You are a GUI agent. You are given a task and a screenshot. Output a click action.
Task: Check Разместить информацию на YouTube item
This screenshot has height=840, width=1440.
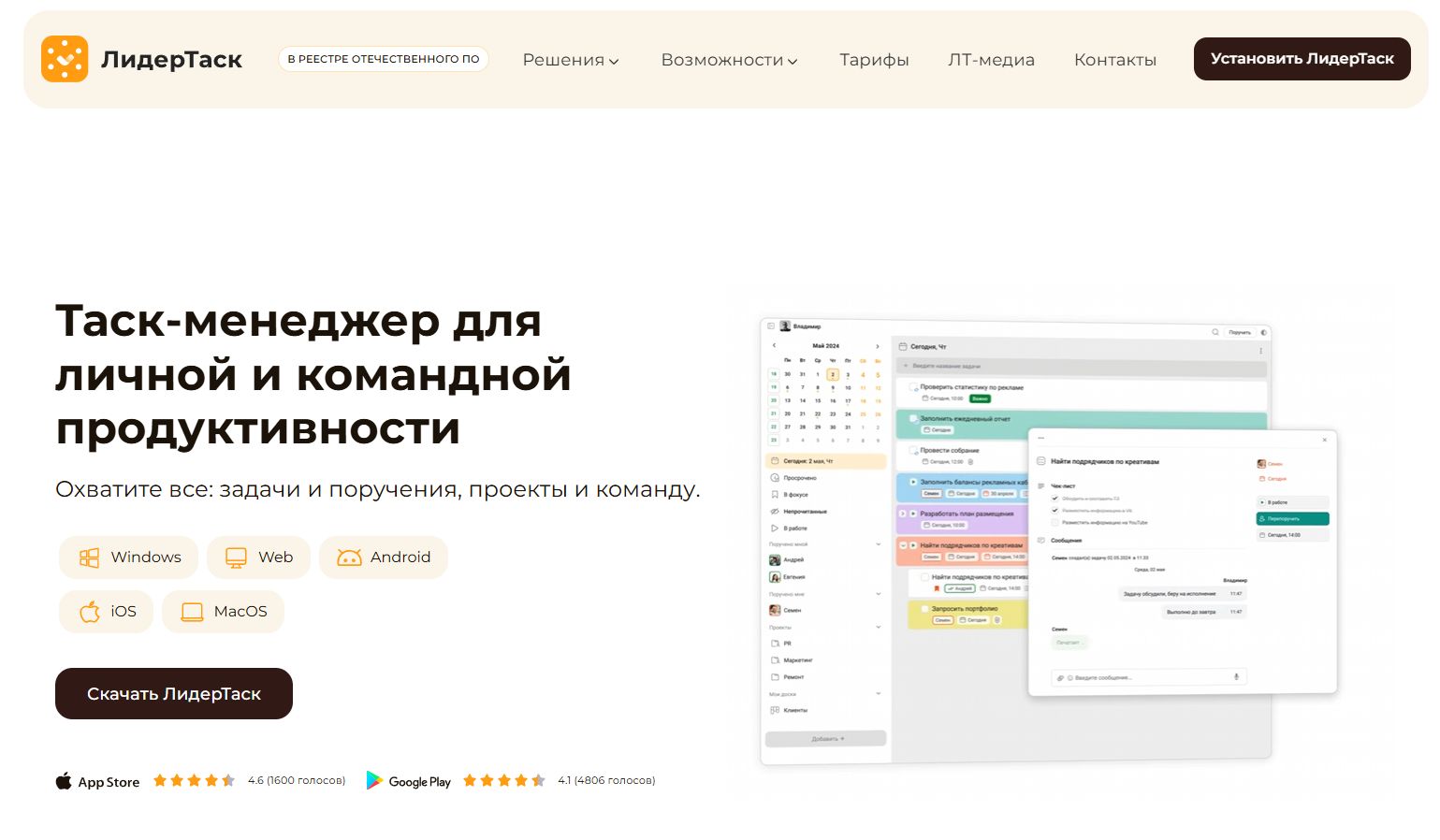[x=1055, y=523]
